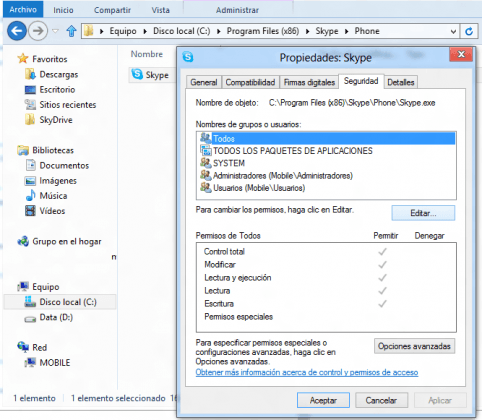Click the back navigation arrow icon
Image resolution: width=482 pixels, height=420 pixels.
(17, 31)
